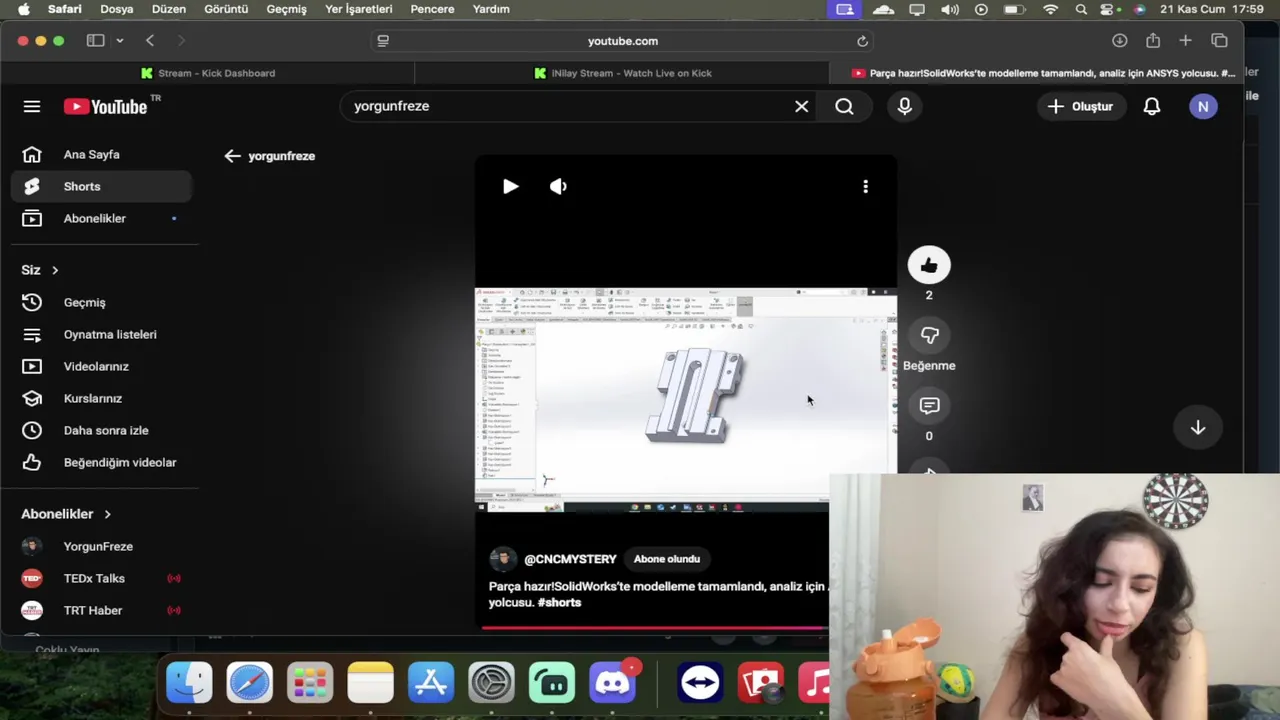Clear the search text with X
1280x720 pixels.
(801, 106)
